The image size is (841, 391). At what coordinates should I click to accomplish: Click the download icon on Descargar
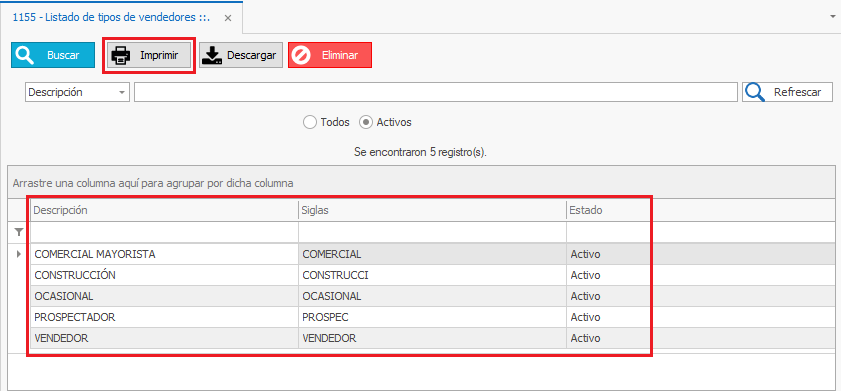coord(213,55)
